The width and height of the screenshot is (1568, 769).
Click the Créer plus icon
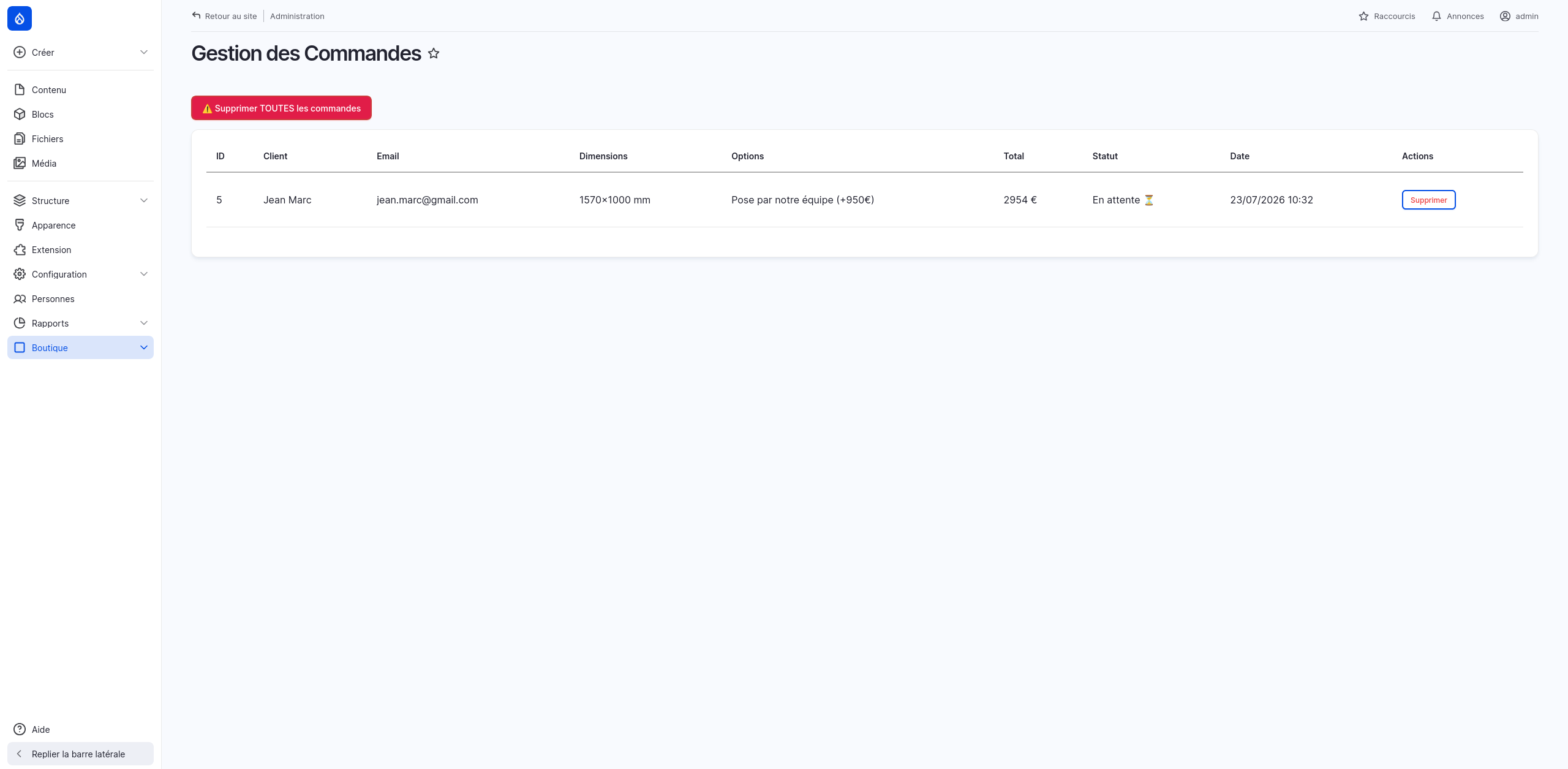tap(20, 52)
